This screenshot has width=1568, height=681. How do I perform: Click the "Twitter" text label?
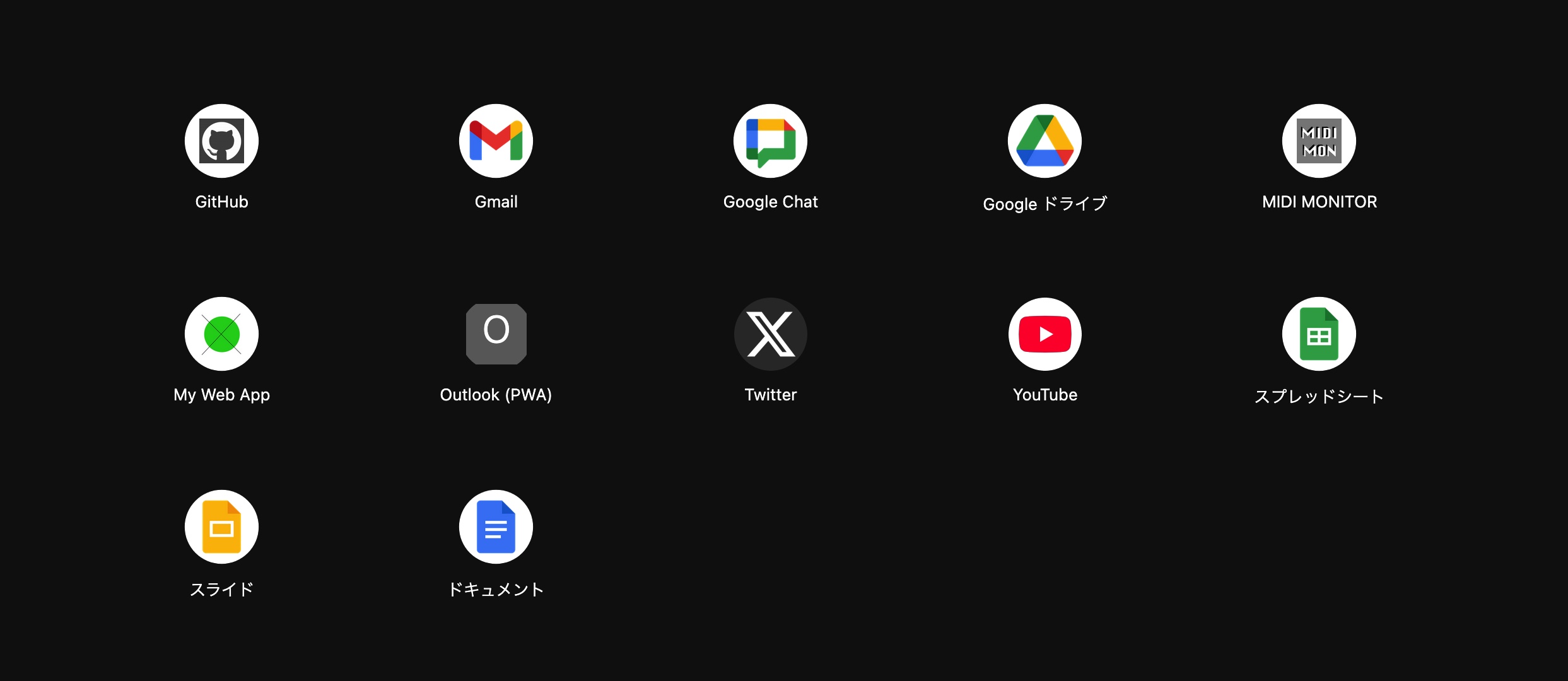tap(770, 395)
